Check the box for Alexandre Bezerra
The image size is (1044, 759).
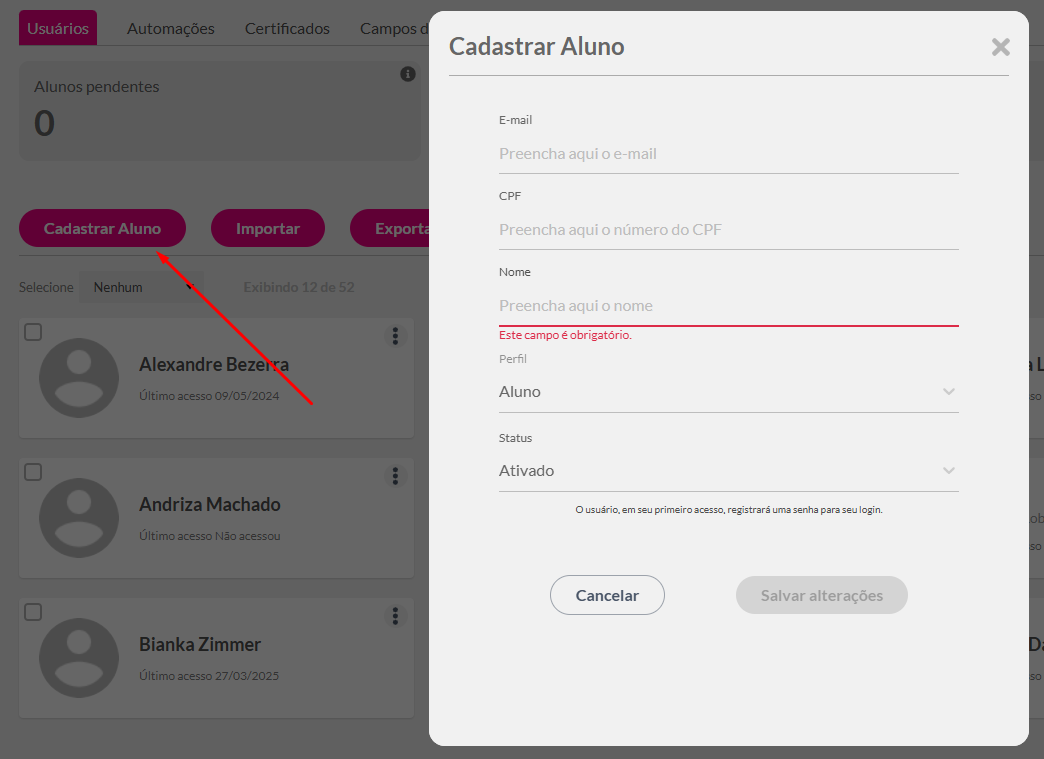point(33,333)
